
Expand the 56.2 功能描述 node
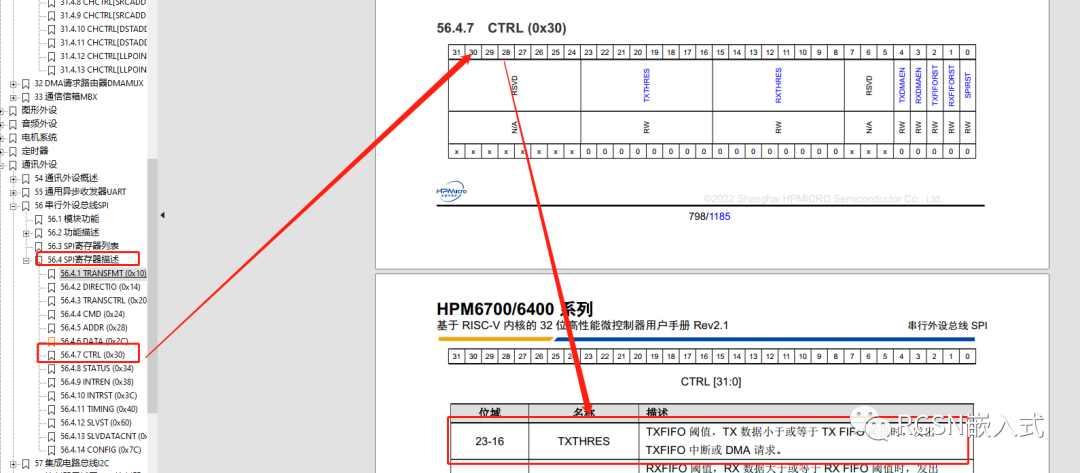pos(26,233)
